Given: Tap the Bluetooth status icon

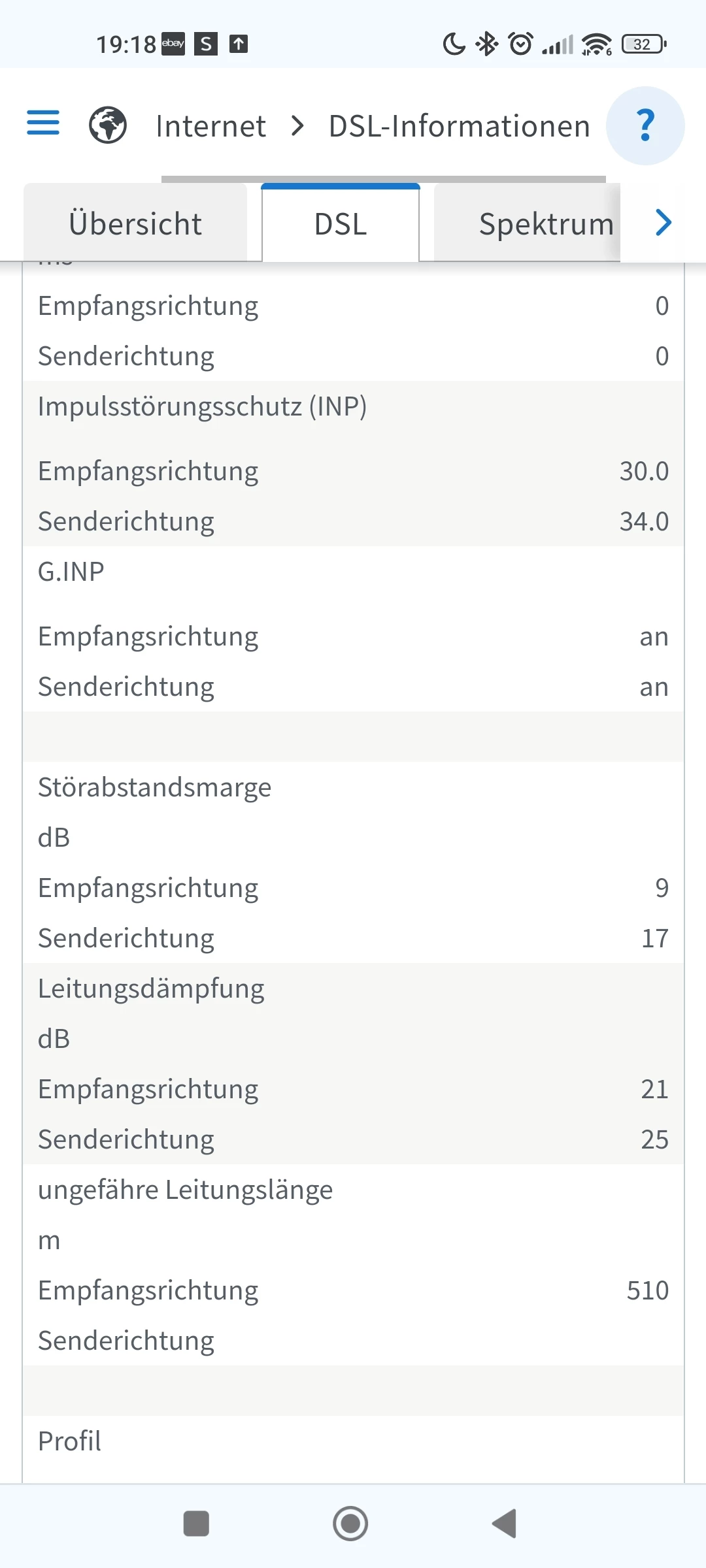Looking at the screenshot, I should click(487, 44).
